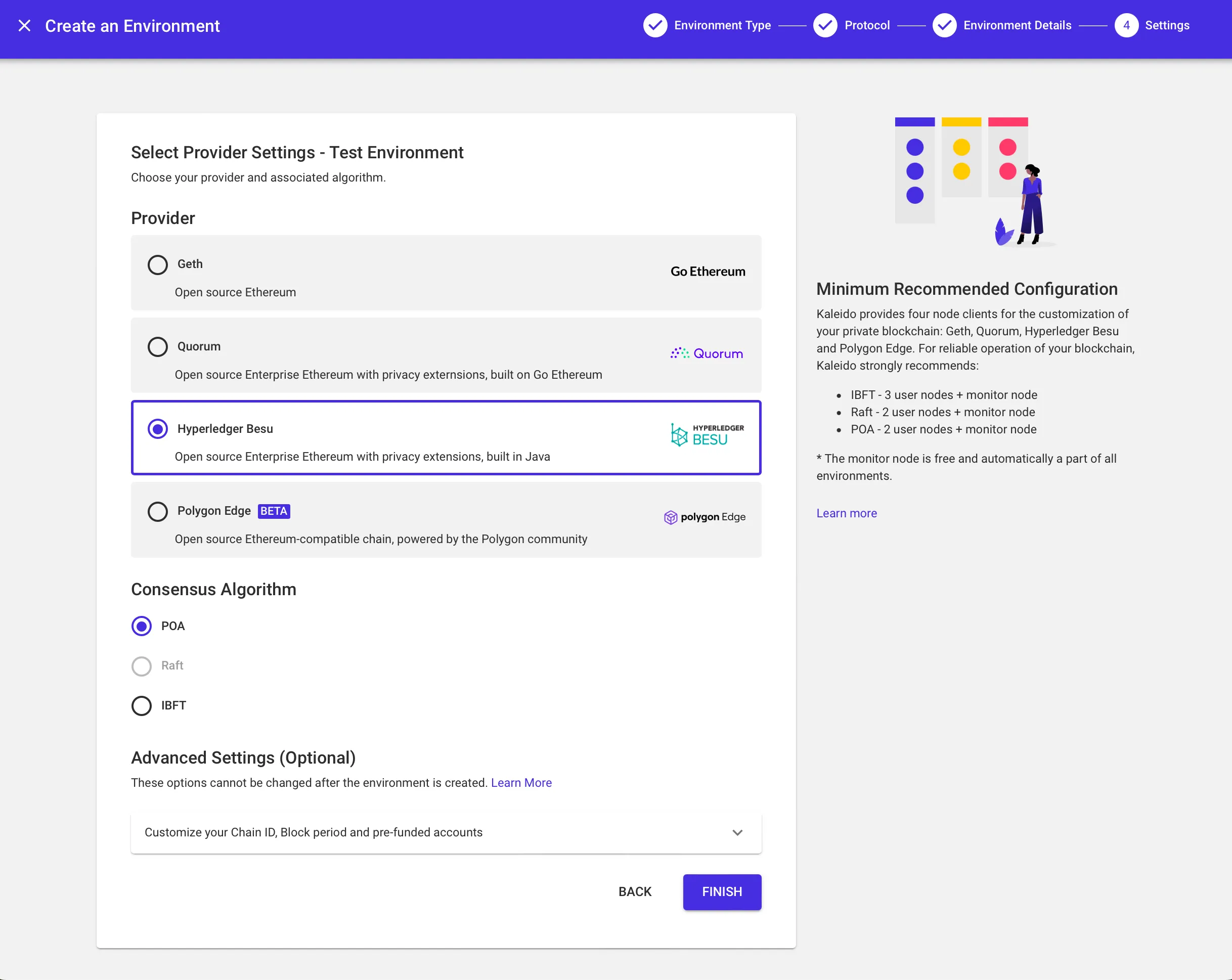Expand Customize your Chain ID advanced settings
Viewport: 1232px width, 980px height.
coord(313,832)
